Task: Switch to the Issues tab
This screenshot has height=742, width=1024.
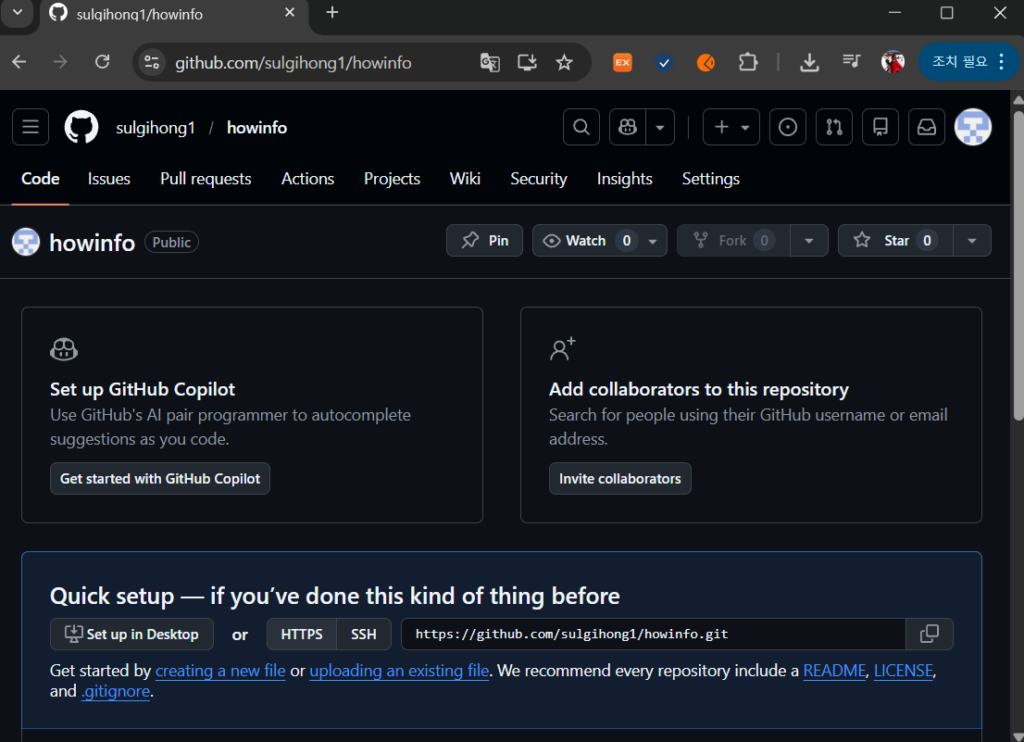Action: (x=109, y=179)
